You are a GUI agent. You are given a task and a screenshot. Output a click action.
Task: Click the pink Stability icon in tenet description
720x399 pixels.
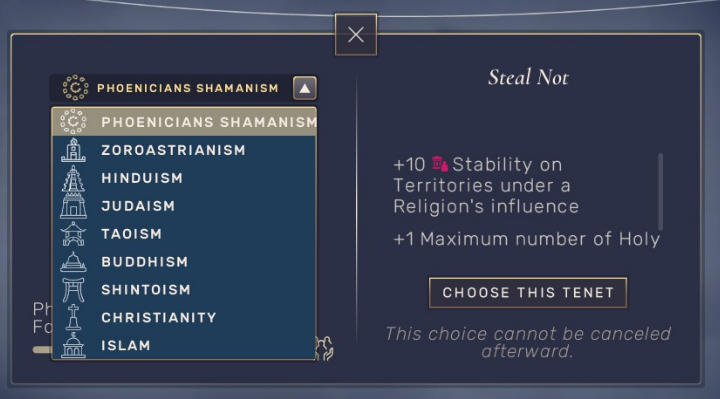click(439, 164)
